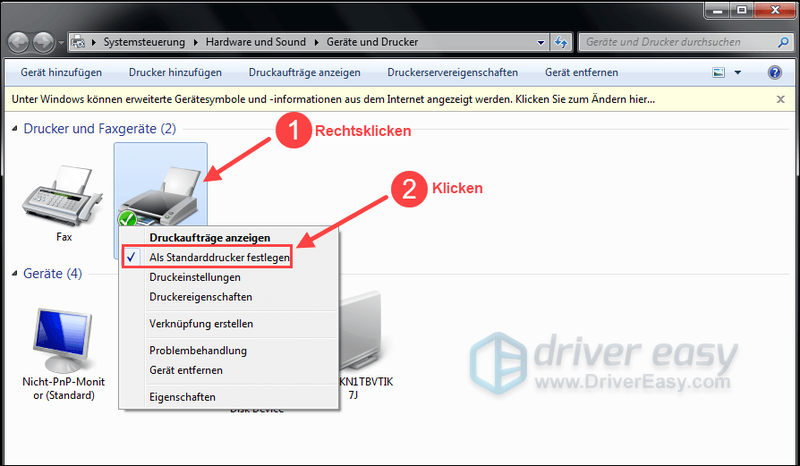Toggle Als Standarddrucker festlegen checkmark
800x466 pixels.
(131, 257)
